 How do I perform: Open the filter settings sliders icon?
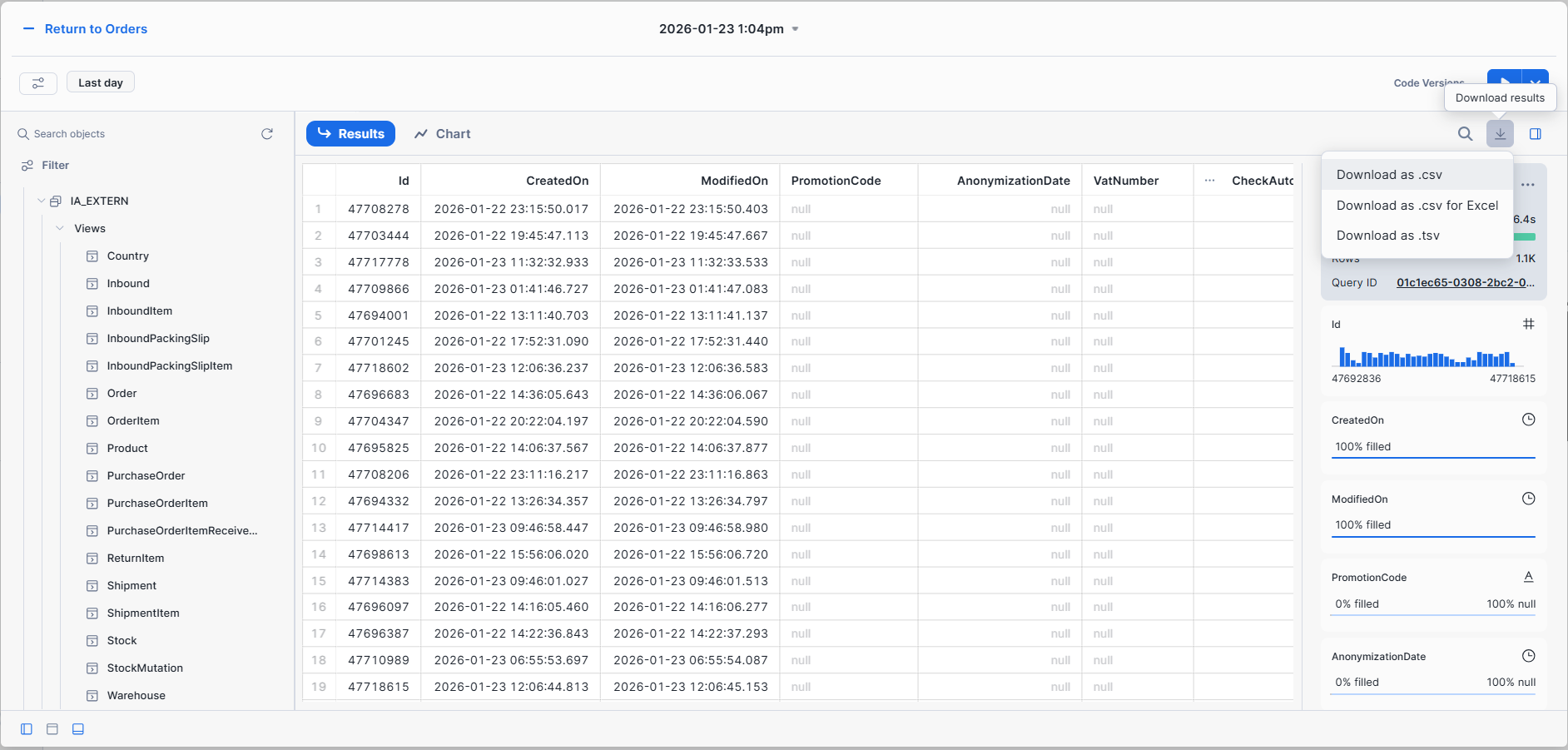click(38, 83)
